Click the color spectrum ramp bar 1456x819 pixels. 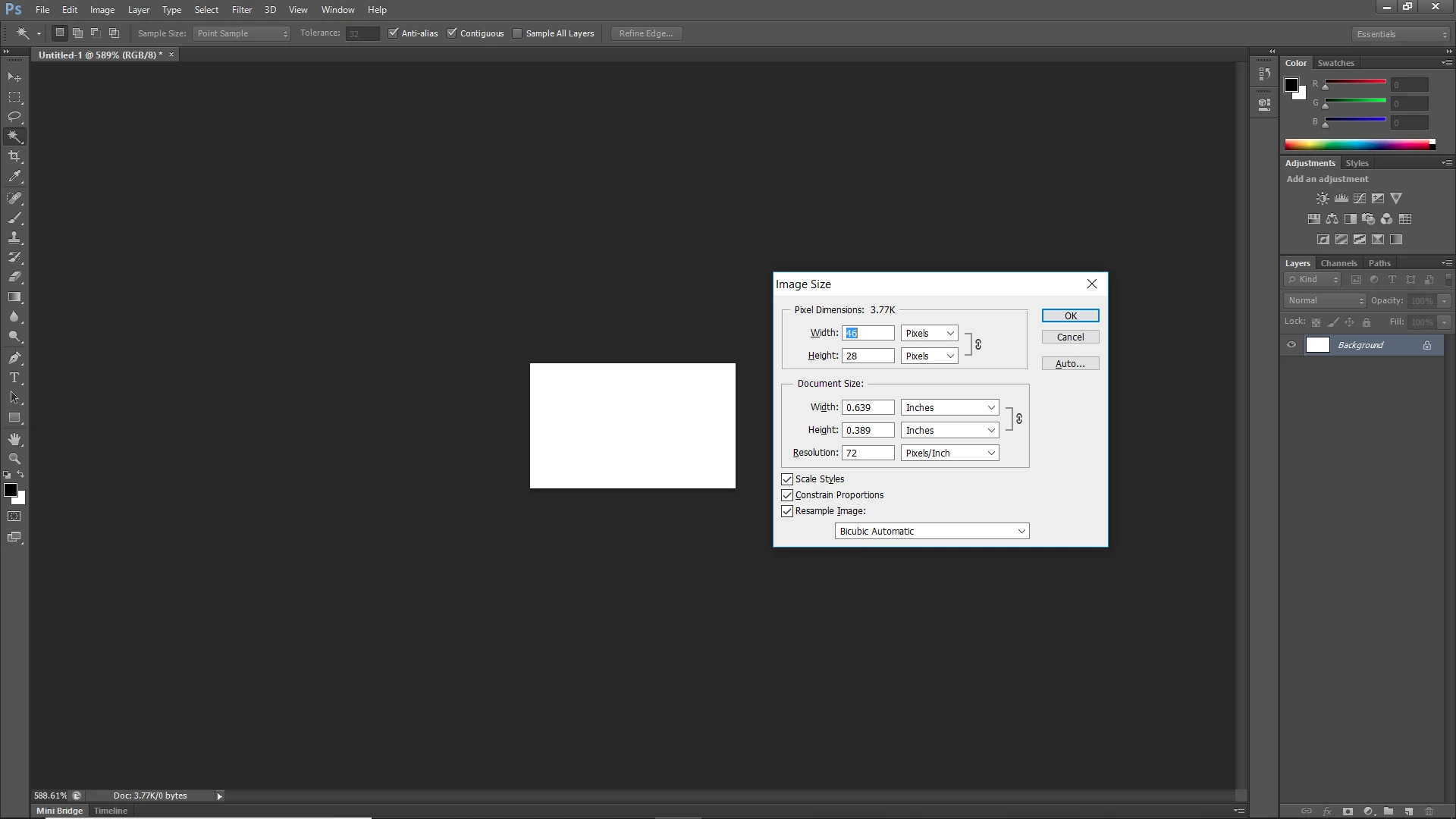pyautogui.click(x=1357, y=145)
